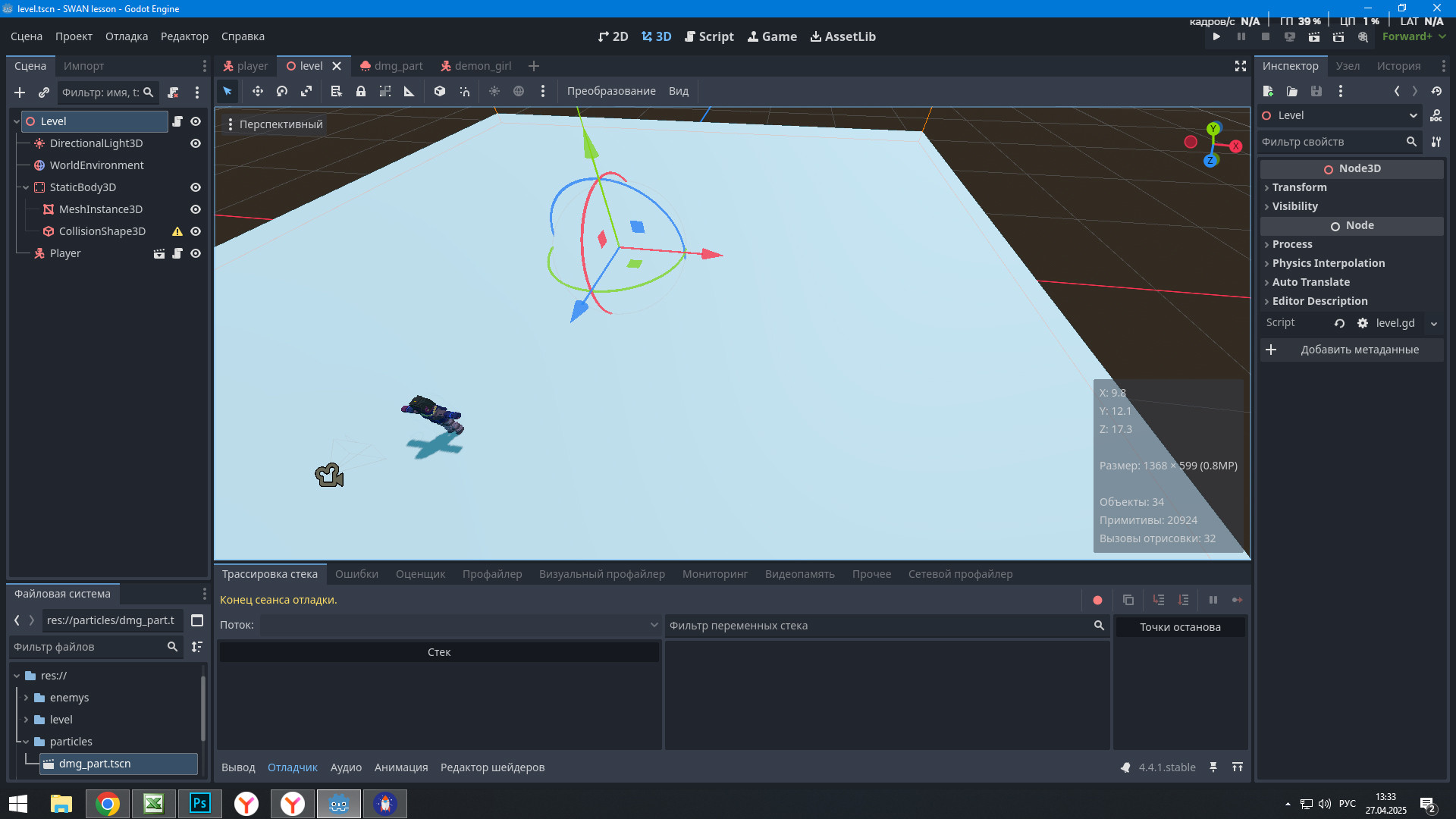This screenshot has height=819, width=1456.
Task: Toggle Level node visibility eye
Action: click(196, 121)
